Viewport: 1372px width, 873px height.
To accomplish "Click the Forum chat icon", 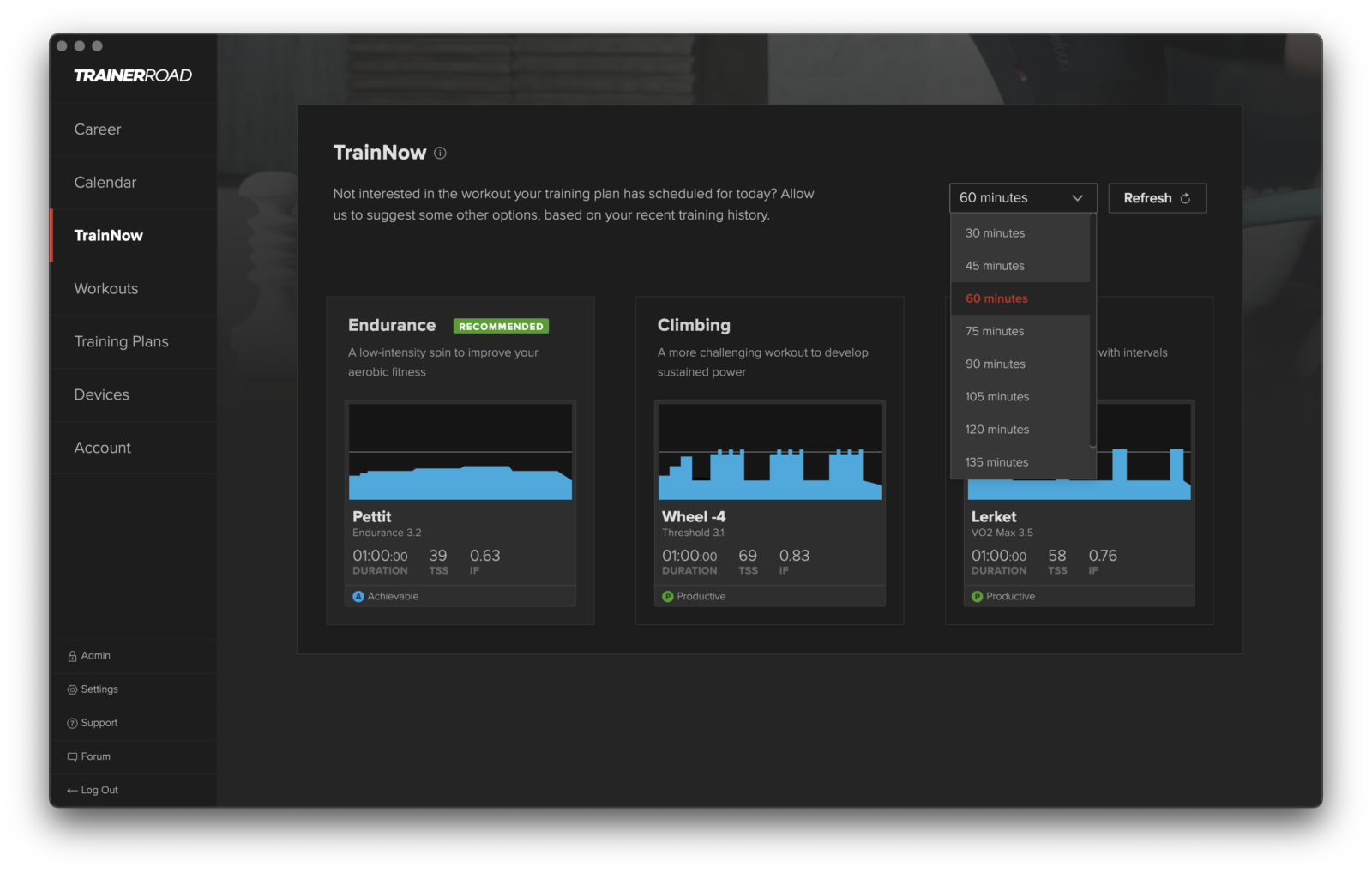I will point(72,757).
